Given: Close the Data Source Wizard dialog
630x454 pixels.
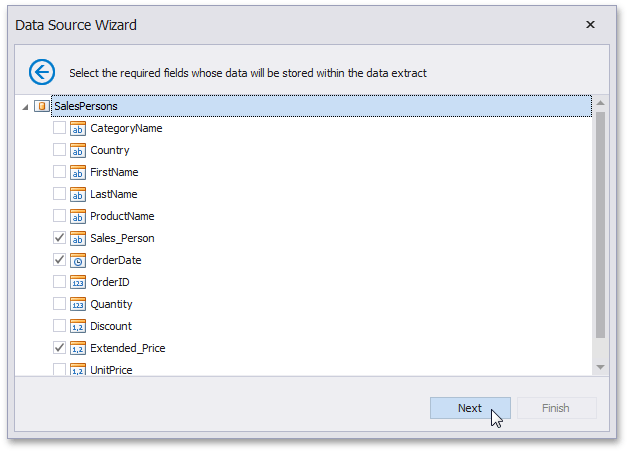Looking at the screenshot, I should [x=590, y=24].
